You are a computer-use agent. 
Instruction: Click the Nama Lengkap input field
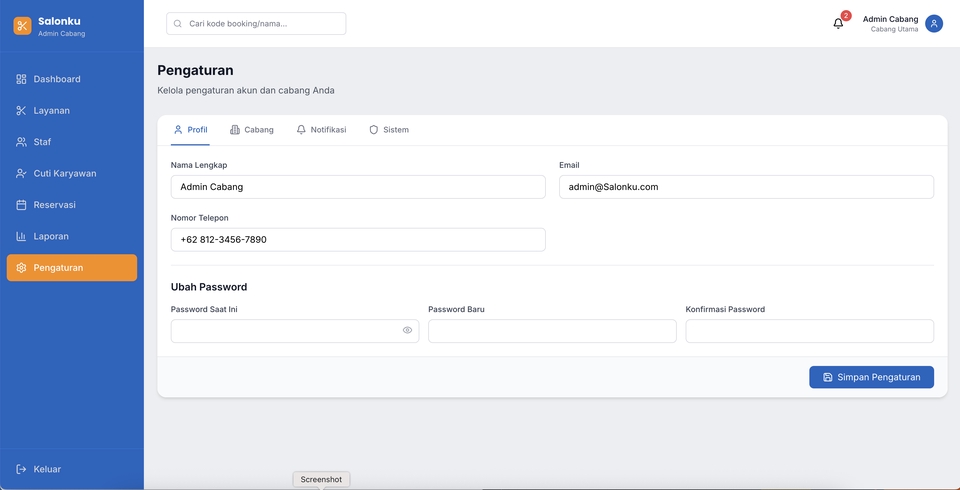pyautogui.click(x=358, y=187)
